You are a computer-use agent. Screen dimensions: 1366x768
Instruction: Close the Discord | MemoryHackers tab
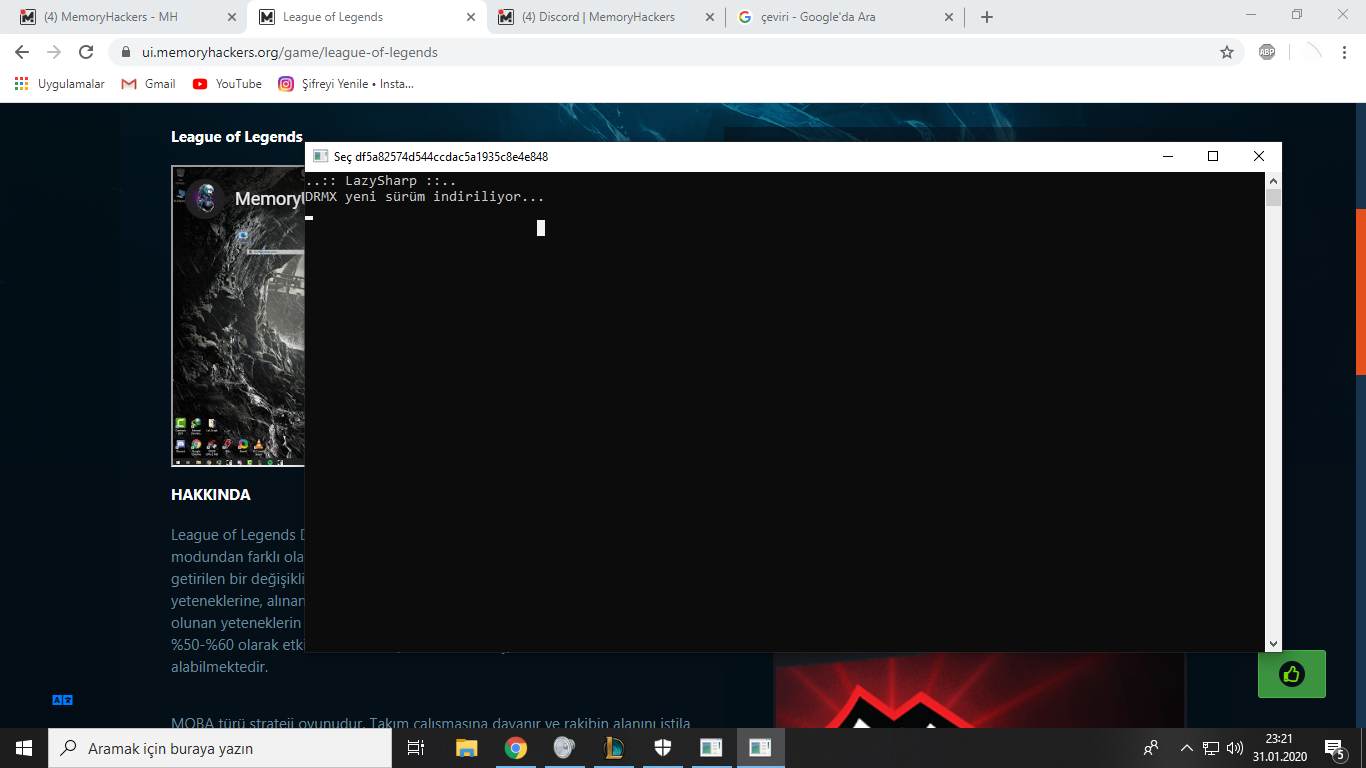tap(710, 17)
